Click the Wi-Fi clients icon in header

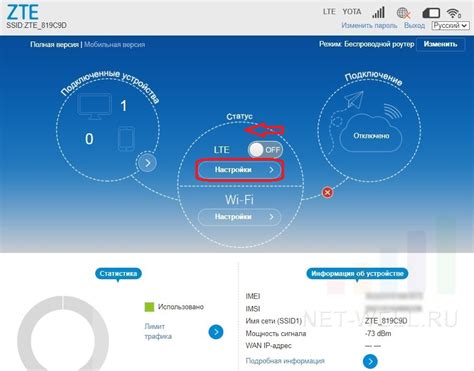point(454,13)
